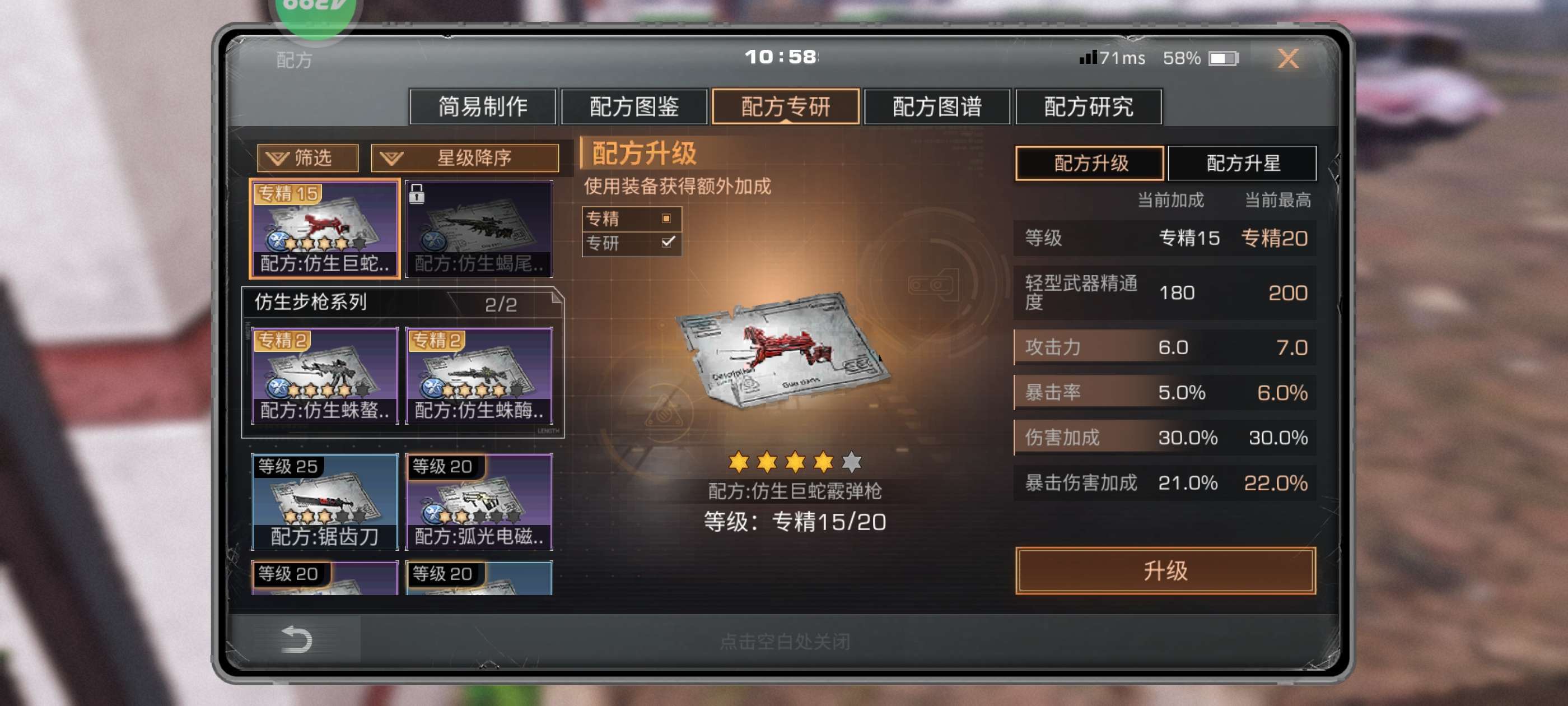Select the 配方:锯齿刀 recipe thumbnail
1568x706 pixels.
coord(324,501)
